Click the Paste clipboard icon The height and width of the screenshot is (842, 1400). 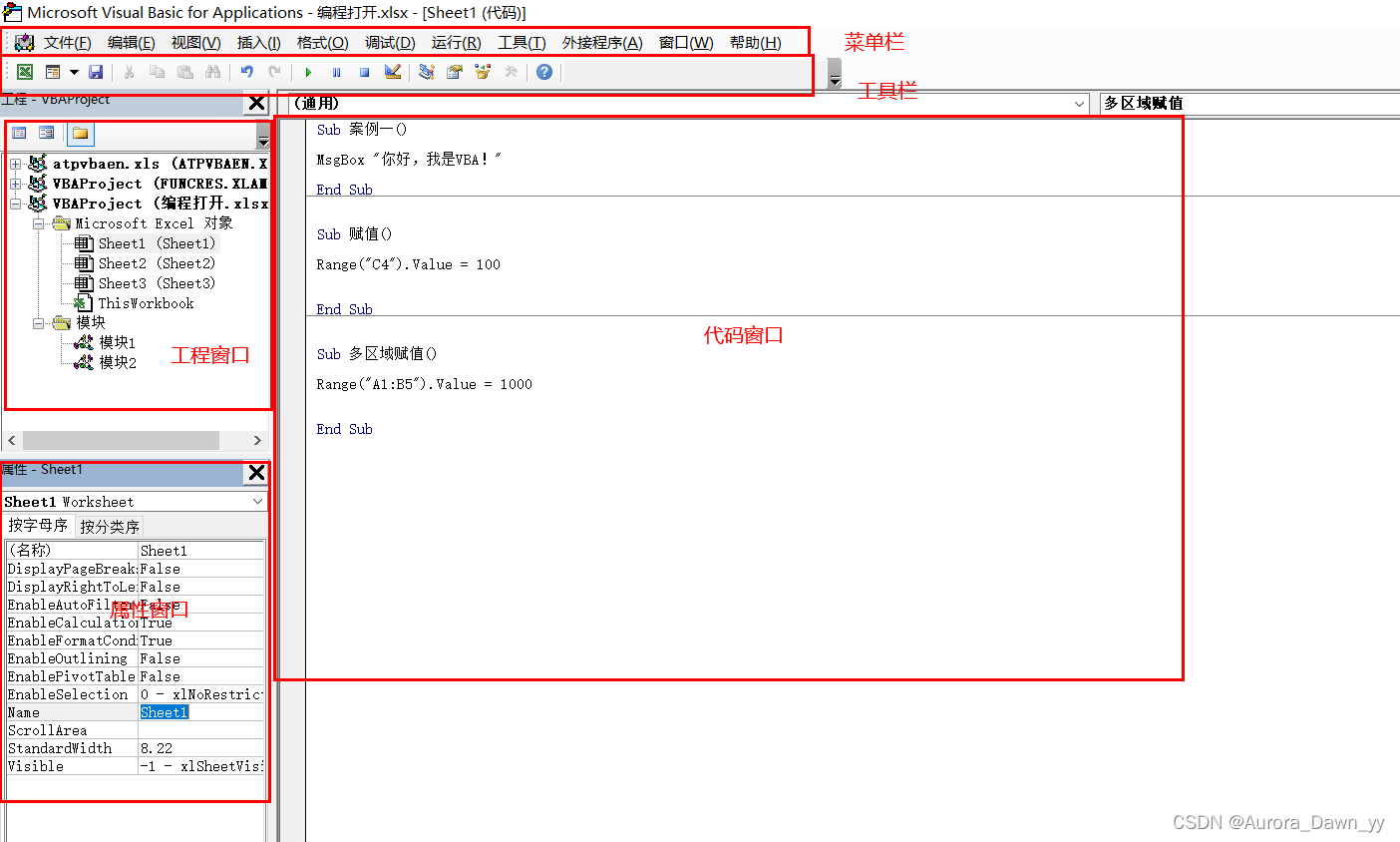tap(184, 72)
